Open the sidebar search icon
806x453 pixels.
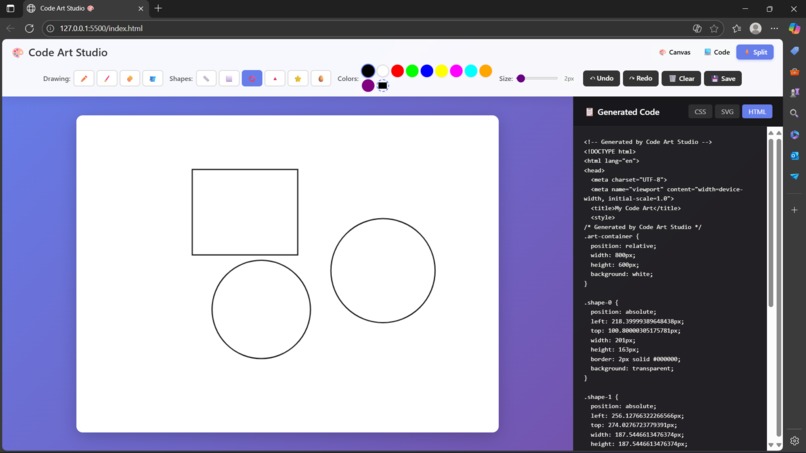[795, 113]
